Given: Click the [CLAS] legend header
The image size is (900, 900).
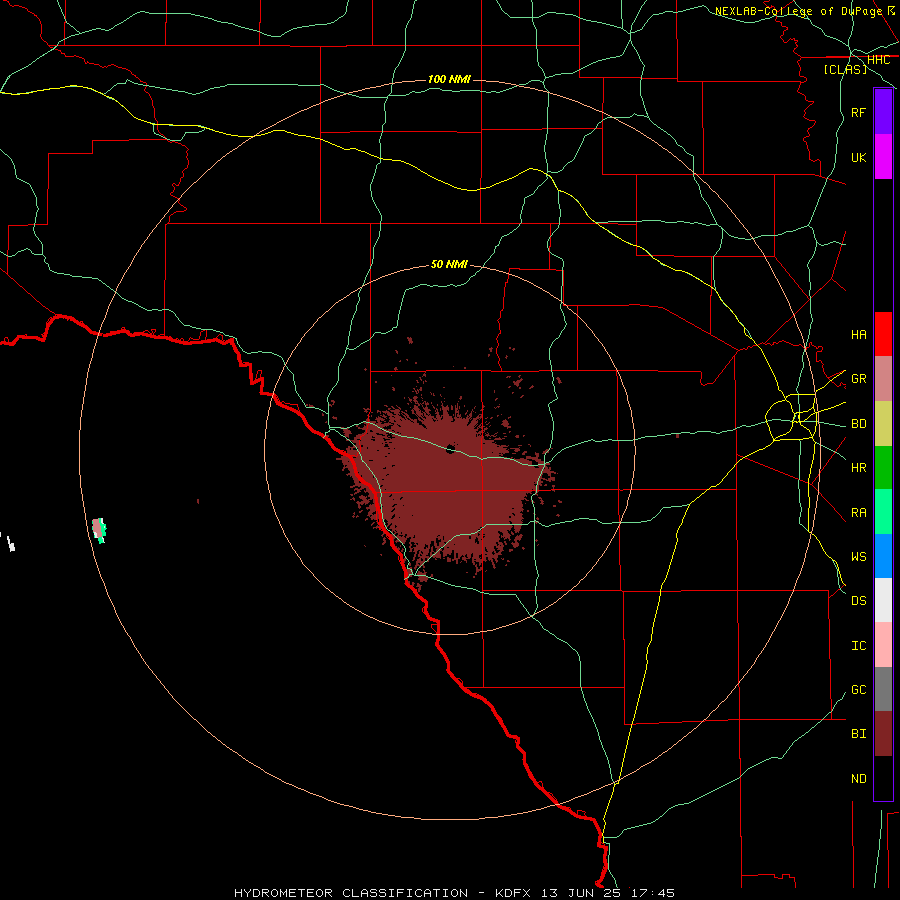Looking at the screenshot, I should click(845, 70).
